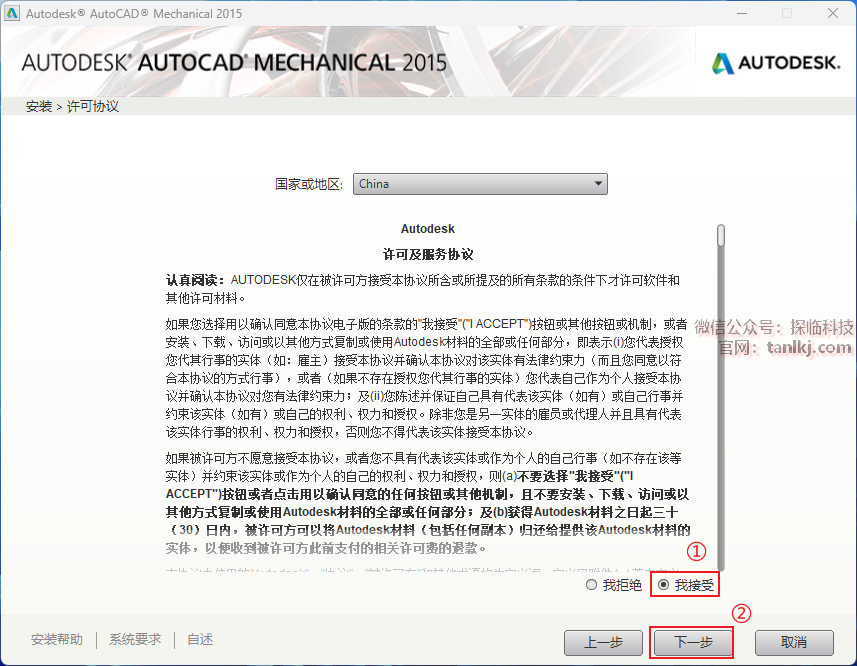The width and height of the screenshot is (857, 666).
Task: Click the maximize window button
Action: click(x=787, y=14)
